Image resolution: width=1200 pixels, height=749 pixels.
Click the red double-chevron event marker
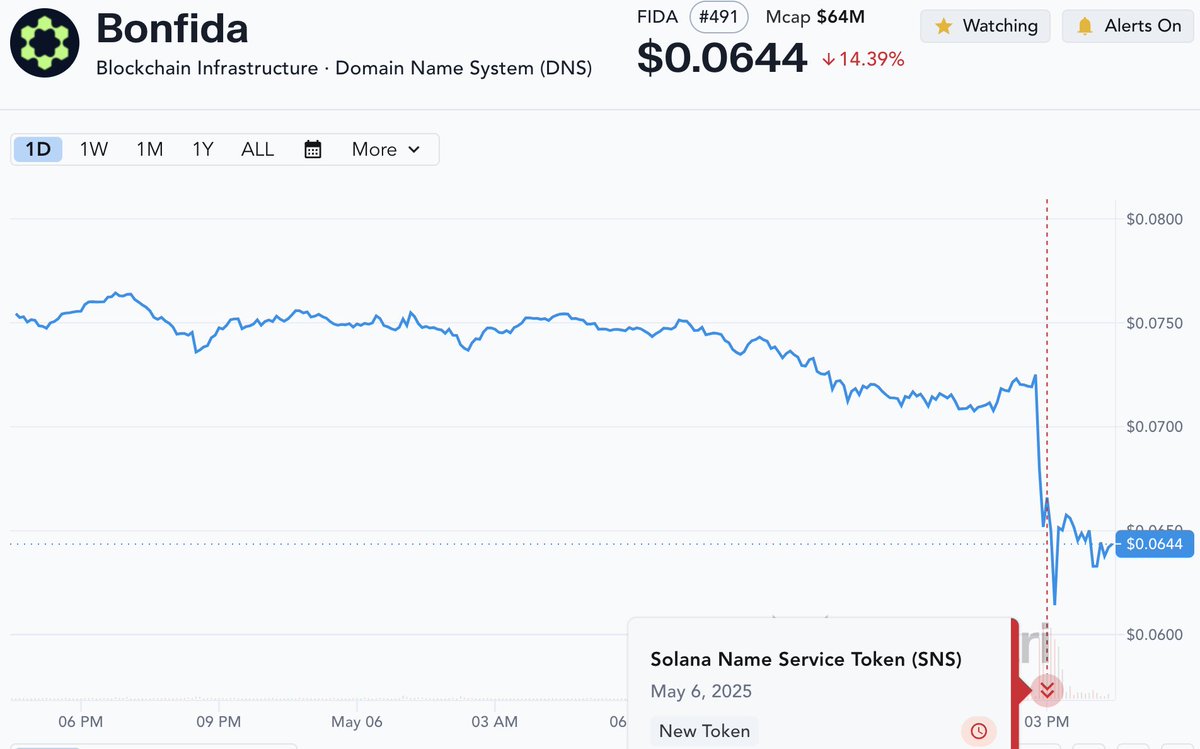coord(1047,689)
